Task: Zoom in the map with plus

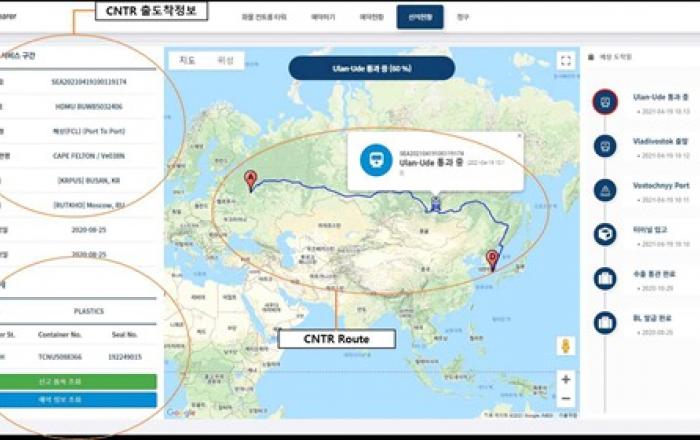Action: pyautogui.click(x=566, y=379)
